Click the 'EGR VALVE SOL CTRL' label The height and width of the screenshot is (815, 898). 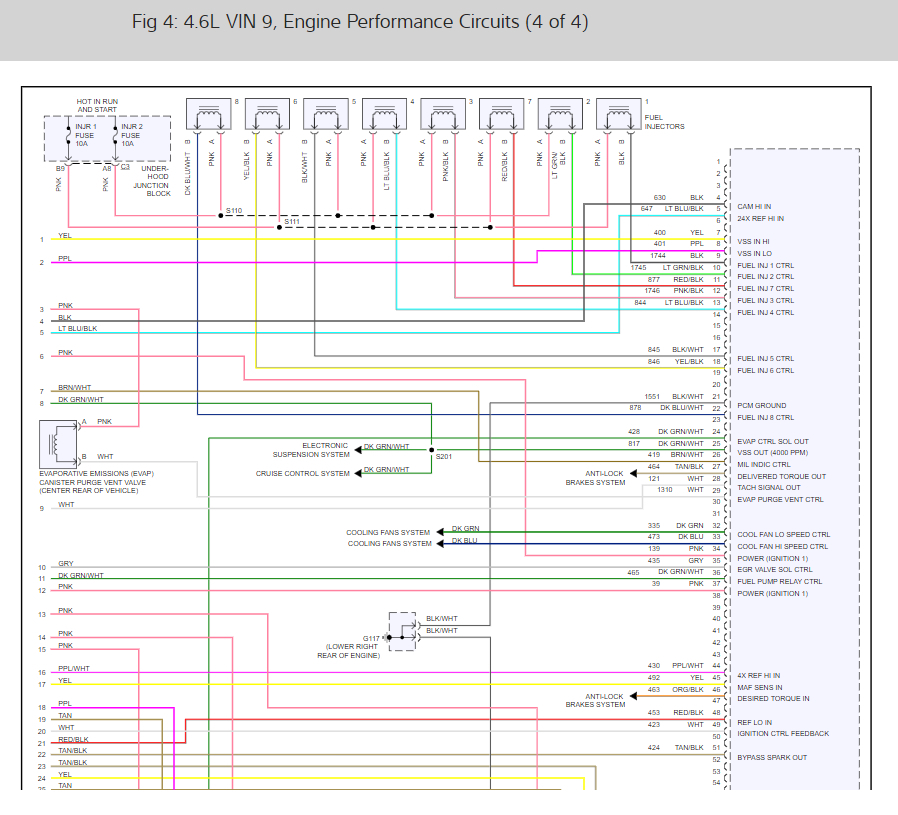tap(774, 569)
